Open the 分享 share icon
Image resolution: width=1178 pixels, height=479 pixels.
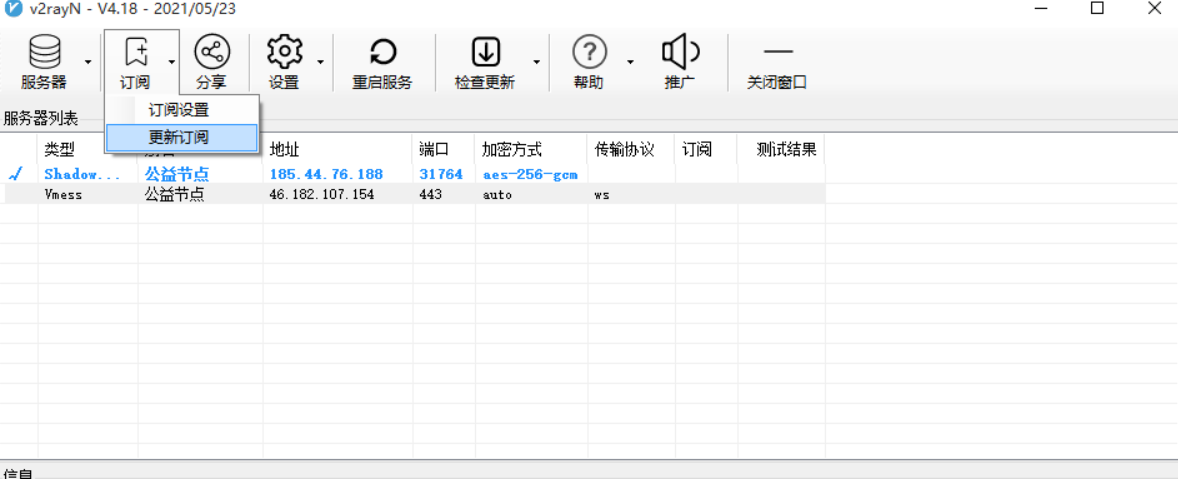[212, 52]
